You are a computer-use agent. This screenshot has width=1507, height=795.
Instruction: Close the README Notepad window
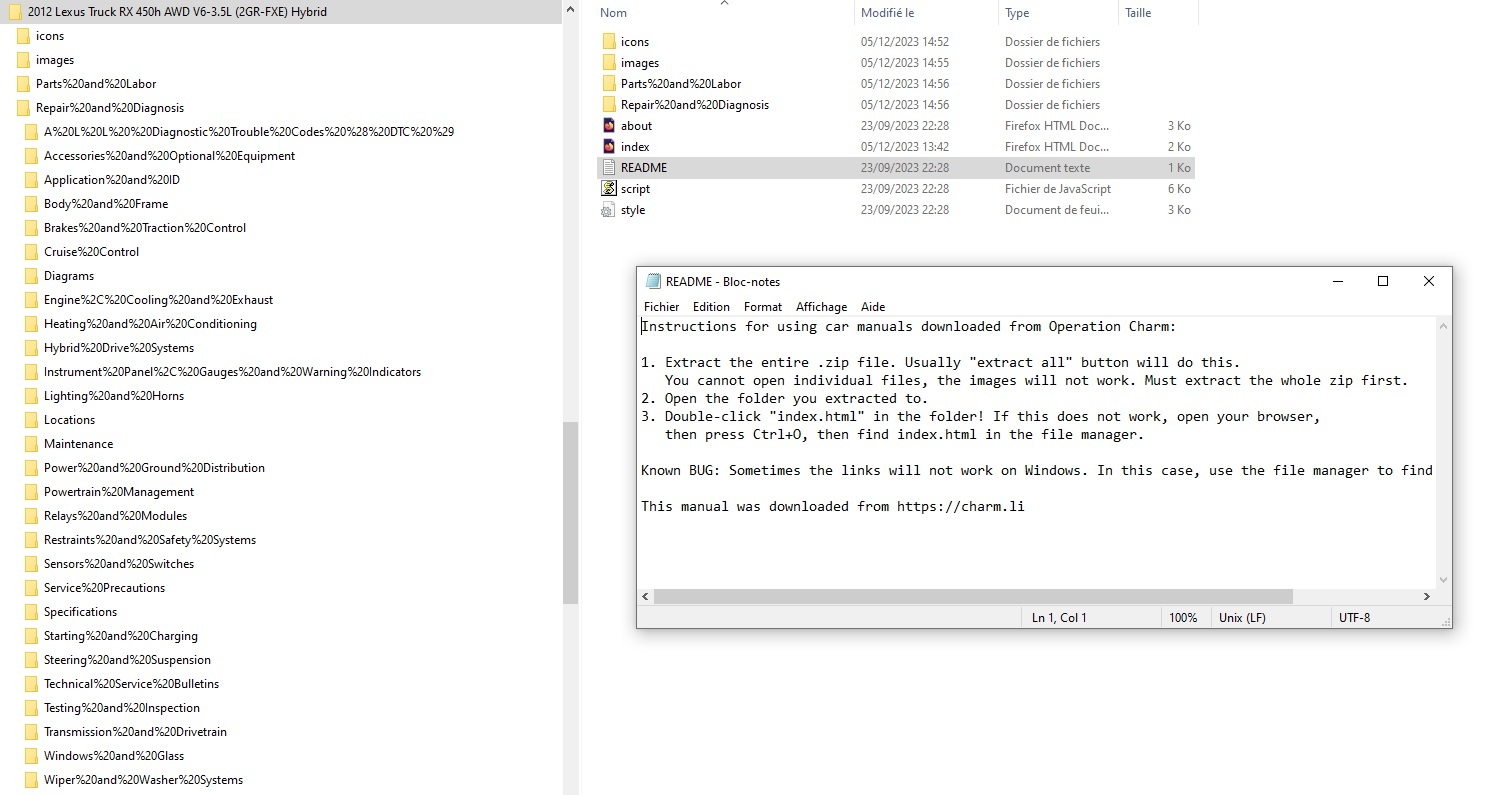pos(1429,281)
